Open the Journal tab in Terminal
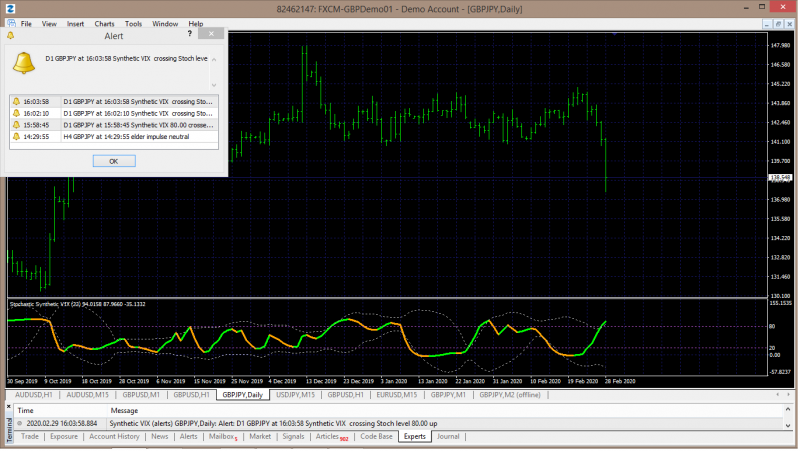800x451 pixels. click(448, 437)
